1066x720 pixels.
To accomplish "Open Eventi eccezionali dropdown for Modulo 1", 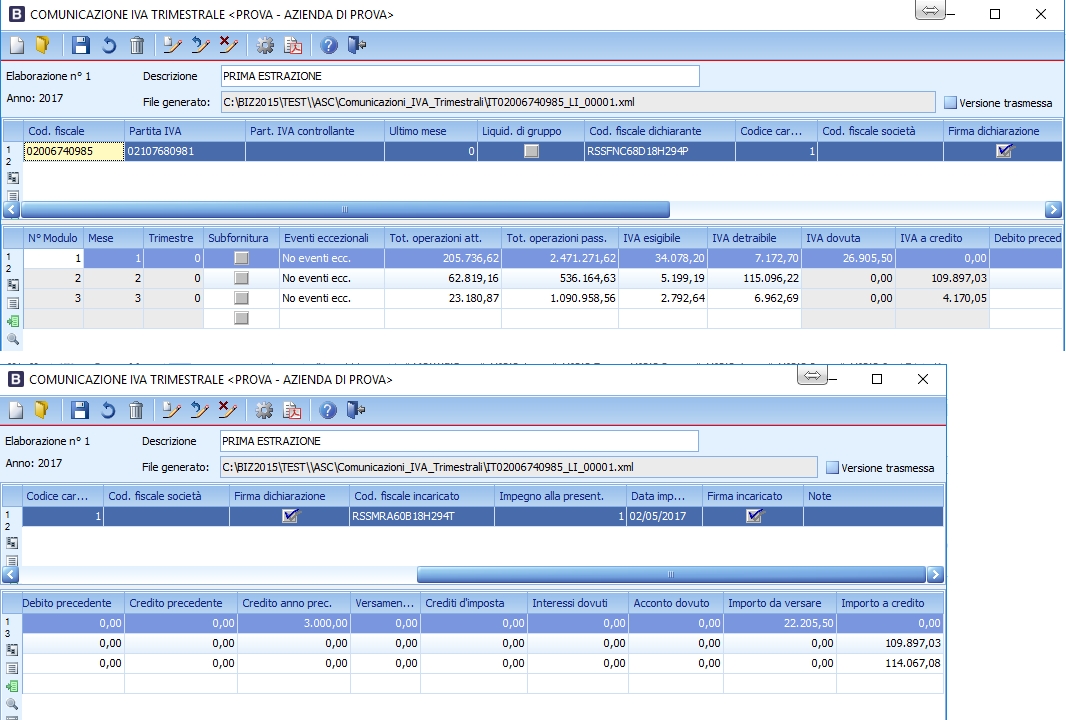I will pos(330,258).
